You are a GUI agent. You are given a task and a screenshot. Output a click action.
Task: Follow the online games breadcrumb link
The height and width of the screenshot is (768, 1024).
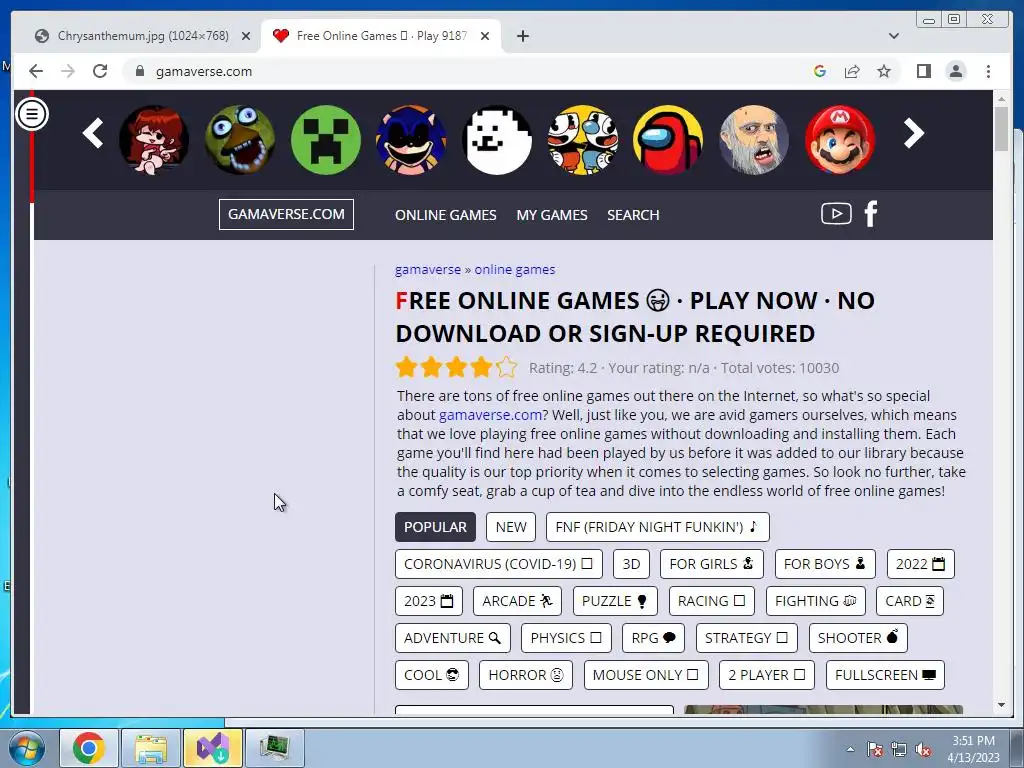point(515,270)
